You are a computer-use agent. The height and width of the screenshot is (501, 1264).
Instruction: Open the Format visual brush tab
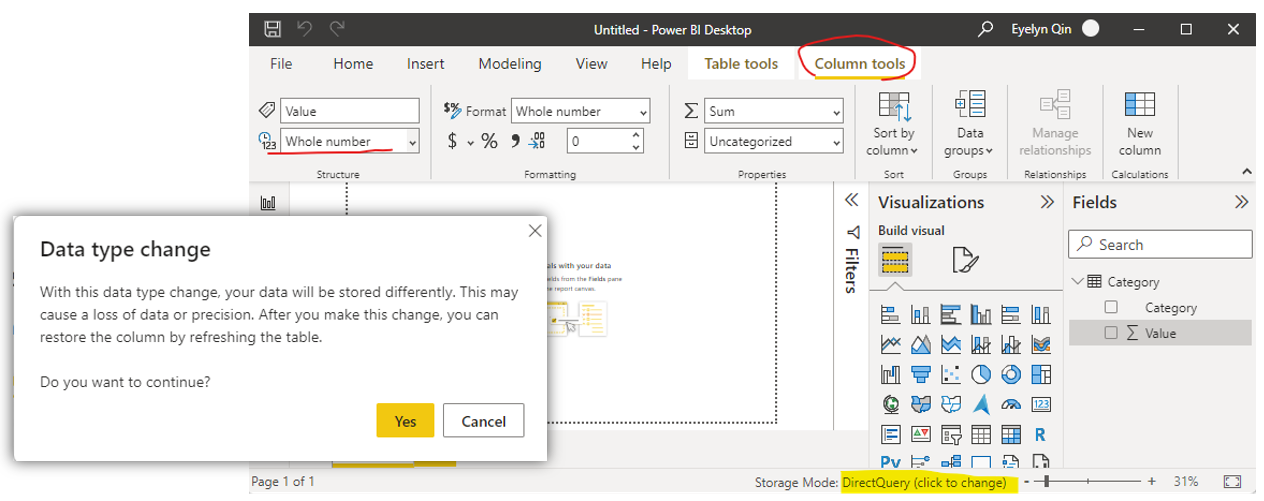click(x=964, y=260)
